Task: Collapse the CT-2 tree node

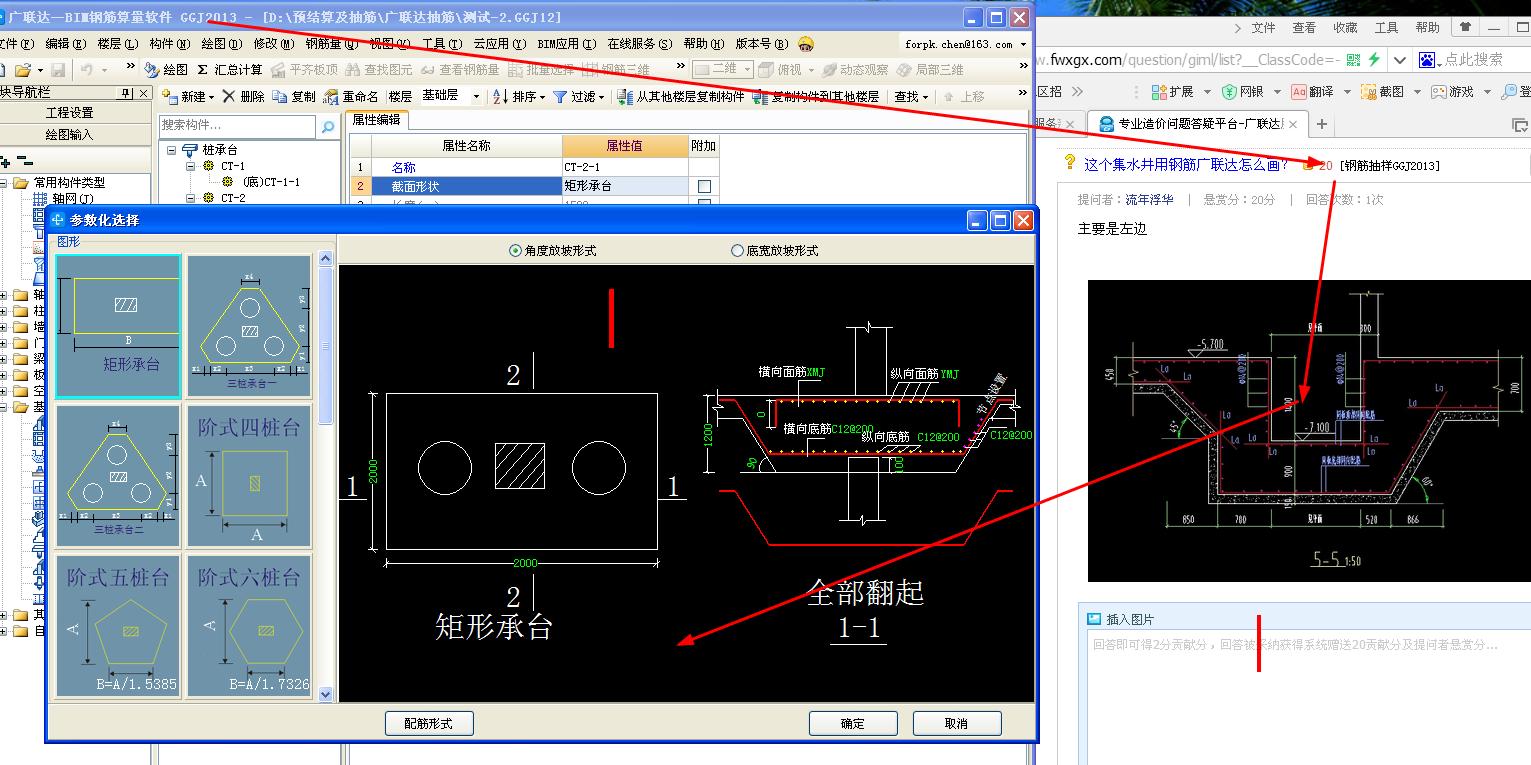Action: (x=190, y=198)
